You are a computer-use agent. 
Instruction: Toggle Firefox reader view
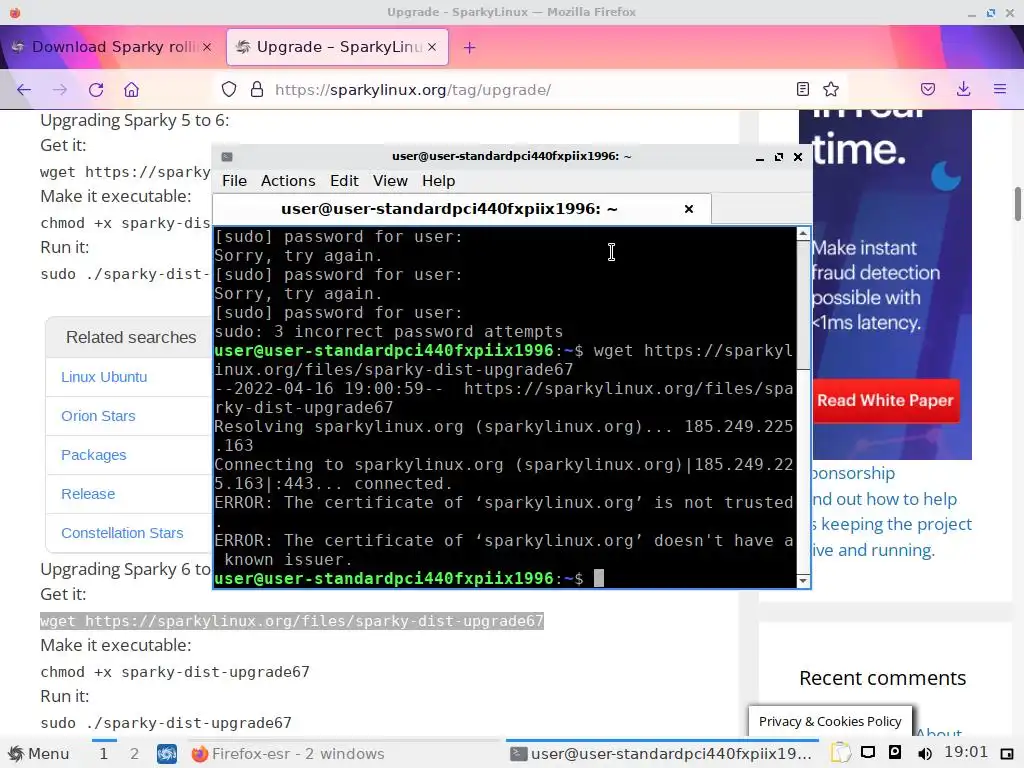[x=803, y=89]
